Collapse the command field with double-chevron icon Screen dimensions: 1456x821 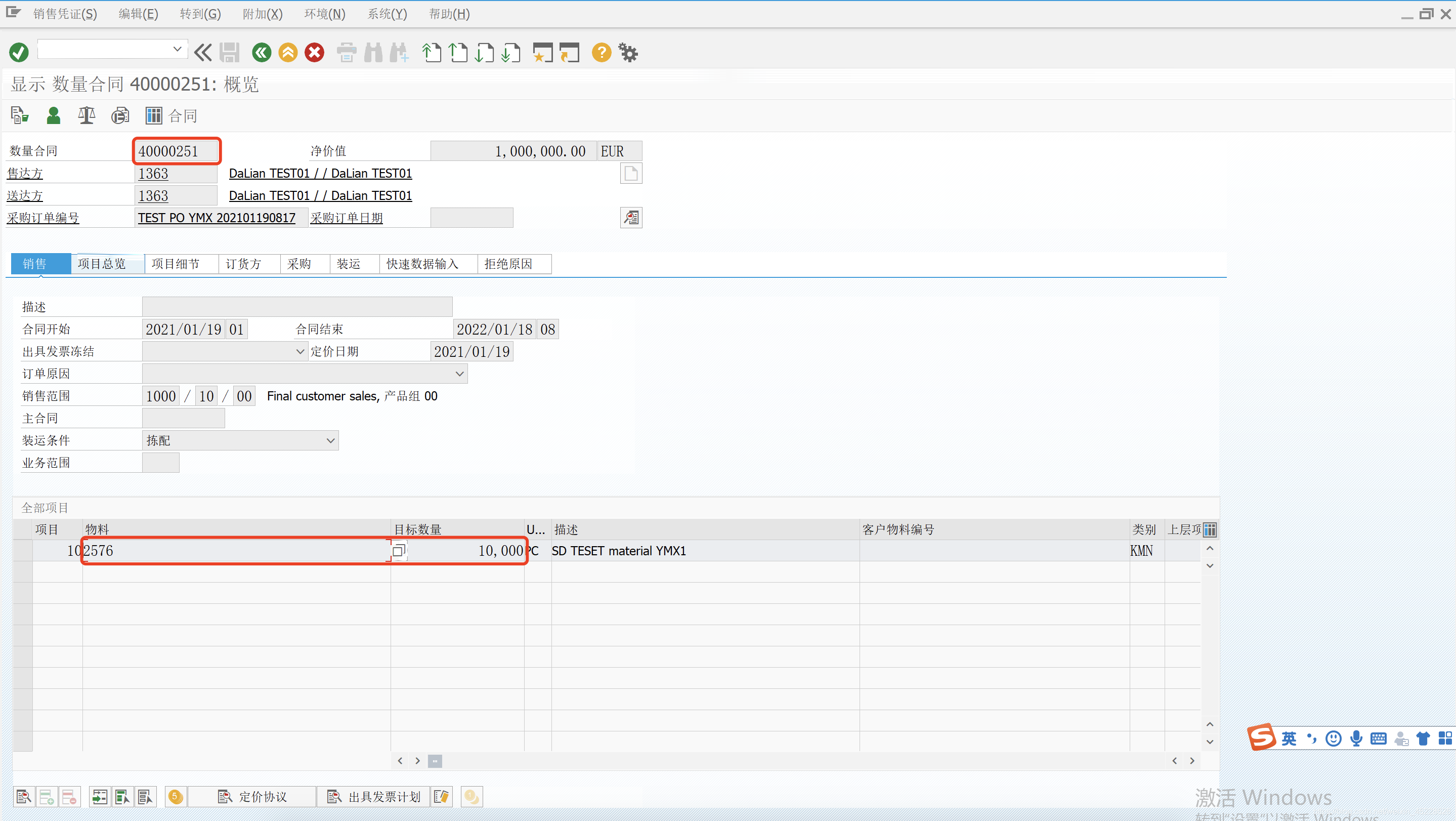click(202, 53)
